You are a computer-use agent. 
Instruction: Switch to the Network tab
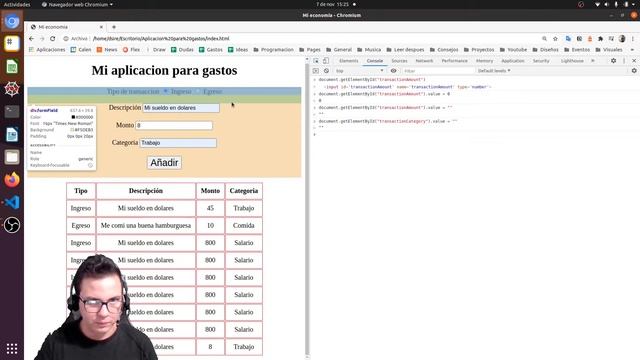[424, 61]
